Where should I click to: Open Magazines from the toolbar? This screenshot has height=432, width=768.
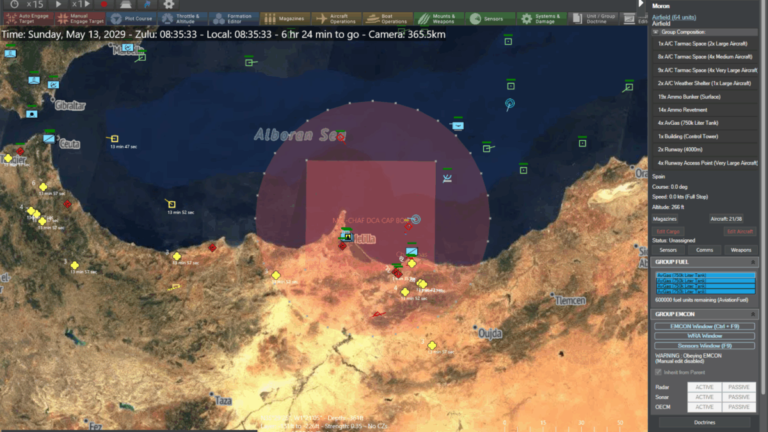point(286,19)
